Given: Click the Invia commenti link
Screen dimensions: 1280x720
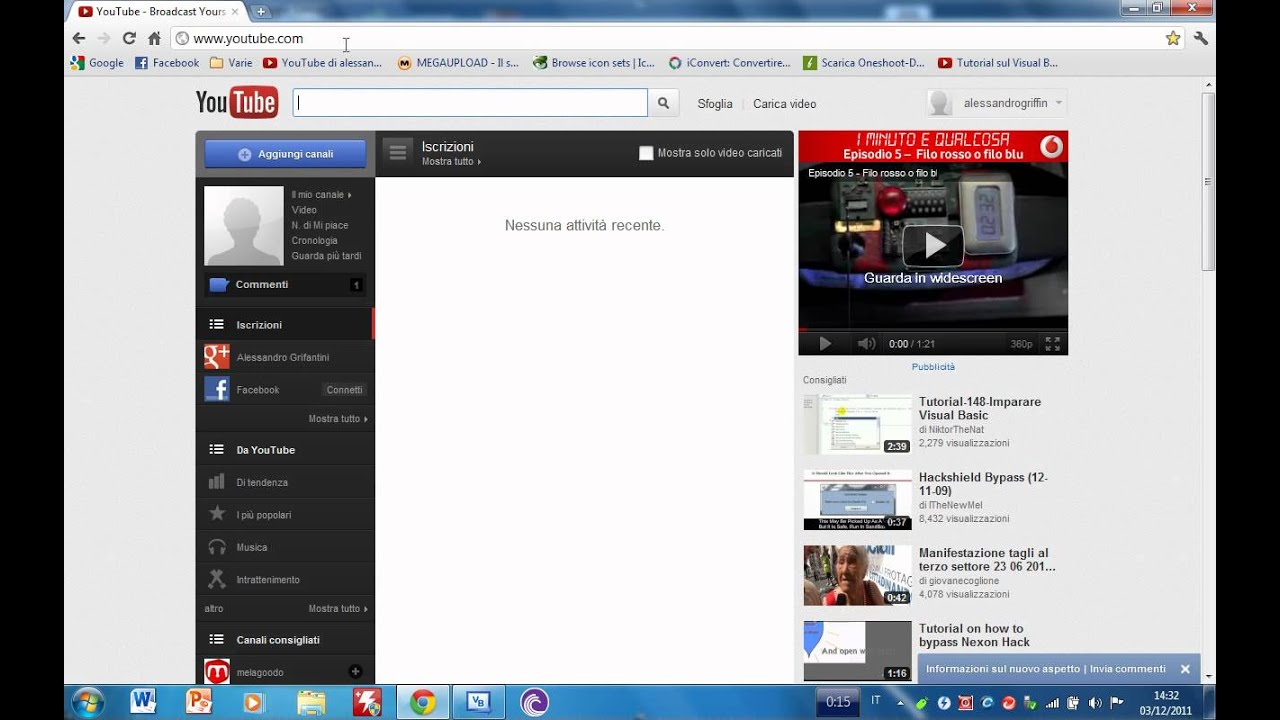Looking at the screenshot, I should click(1128, 669).
